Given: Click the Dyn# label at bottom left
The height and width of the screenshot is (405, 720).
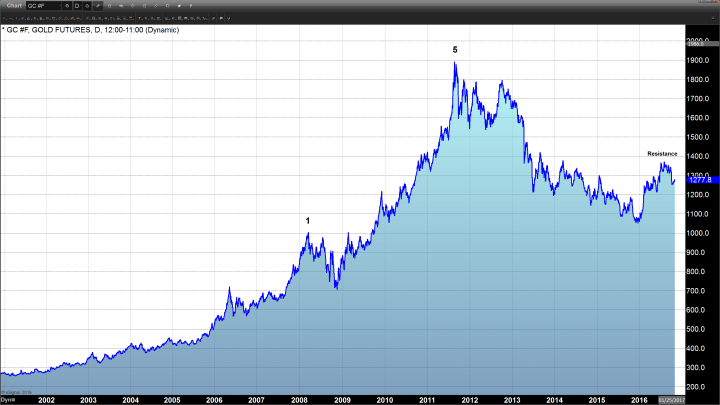Looking at the screenshot, I should 6,398.
